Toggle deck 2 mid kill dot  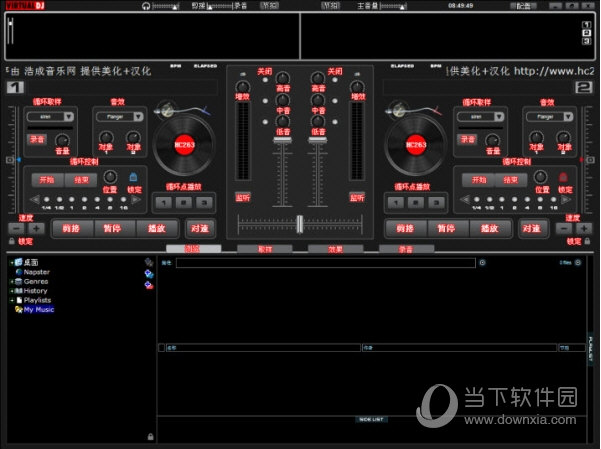point(335,101)
